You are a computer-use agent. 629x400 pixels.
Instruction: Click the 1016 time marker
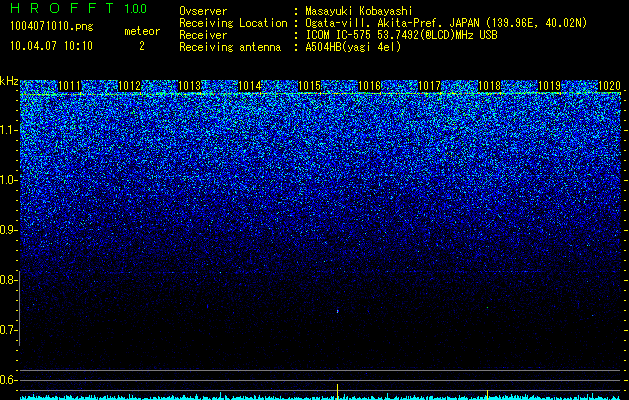369,85
